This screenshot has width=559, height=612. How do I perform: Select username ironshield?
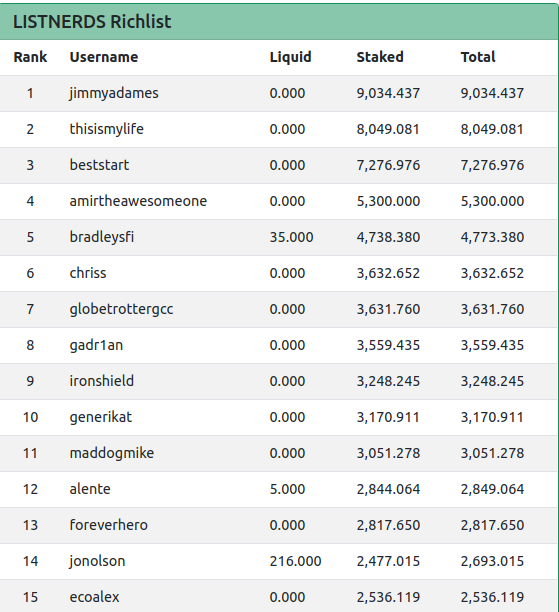[x=101, y=381]
